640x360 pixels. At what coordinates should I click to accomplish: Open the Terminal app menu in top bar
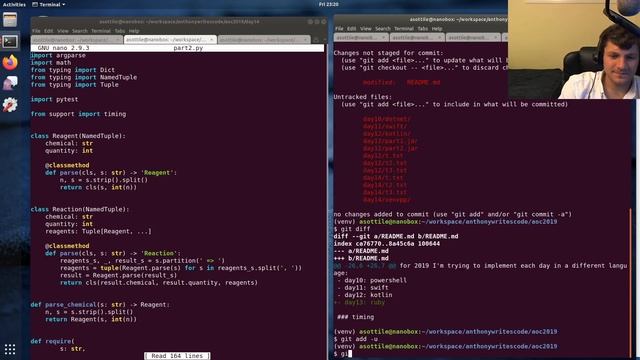click(x=49, y=4)
